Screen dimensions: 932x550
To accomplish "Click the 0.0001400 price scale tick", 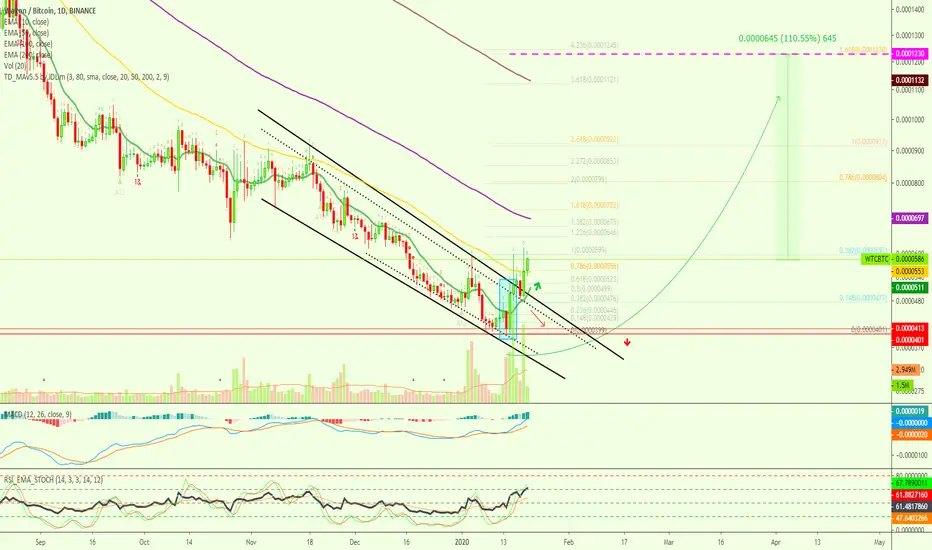I will tap(912, 10).
